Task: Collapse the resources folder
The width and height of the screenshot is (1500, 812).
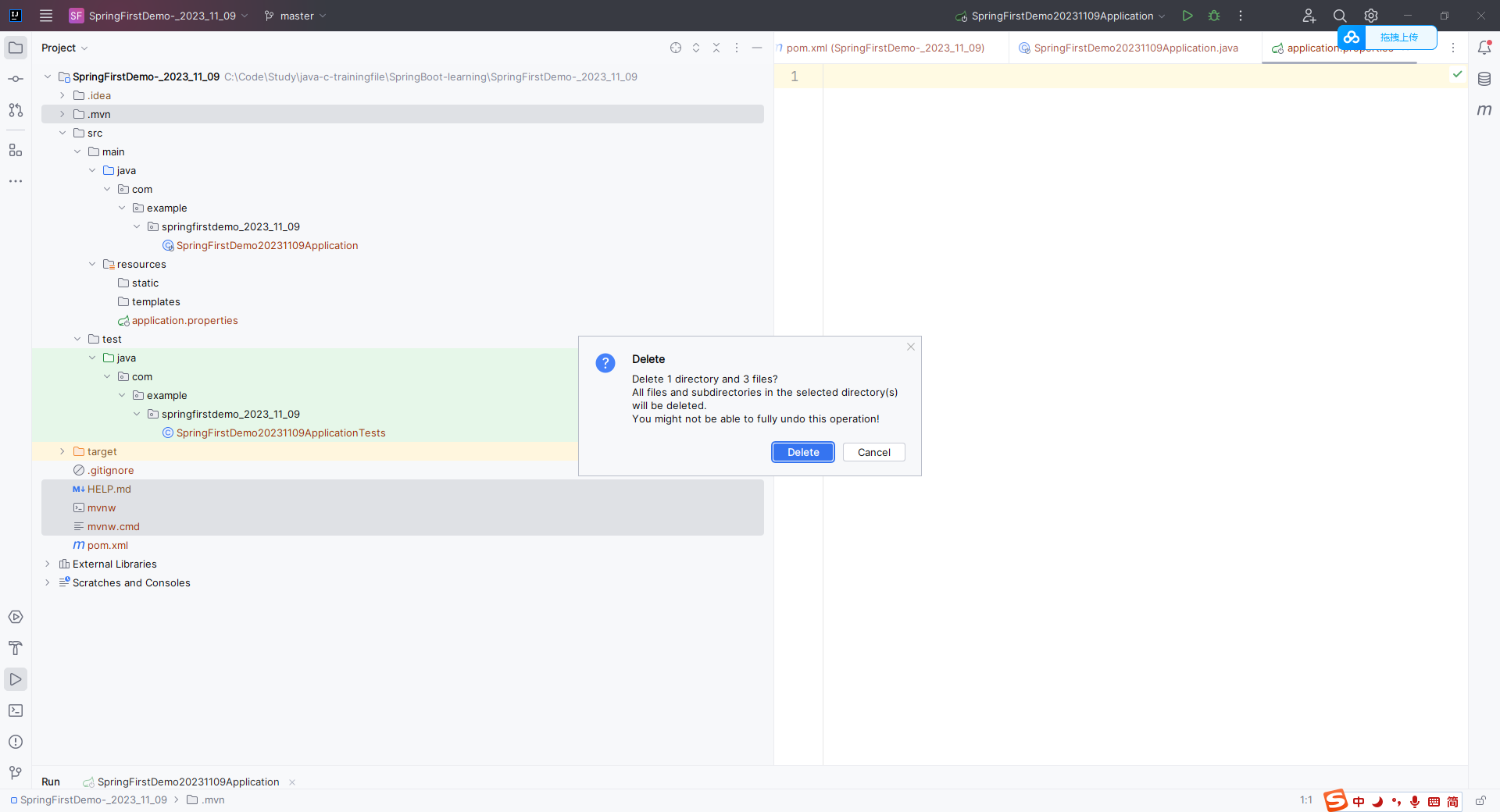Action: (x=92, y=264)
